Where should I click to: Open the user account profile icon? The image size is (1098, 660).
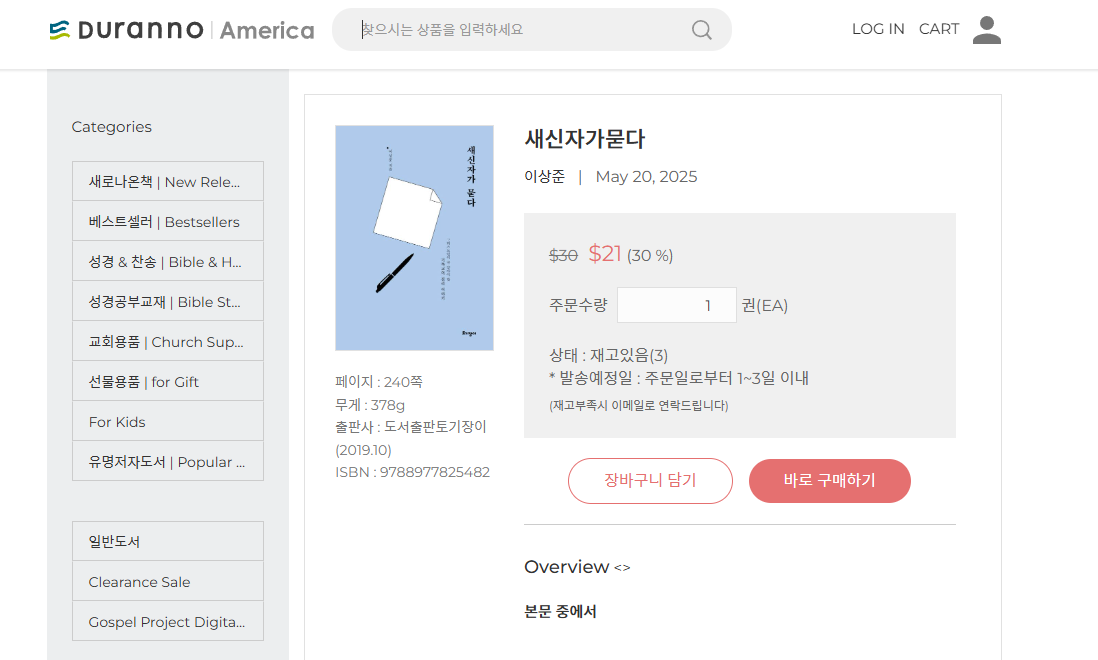(x=987, y=29)
